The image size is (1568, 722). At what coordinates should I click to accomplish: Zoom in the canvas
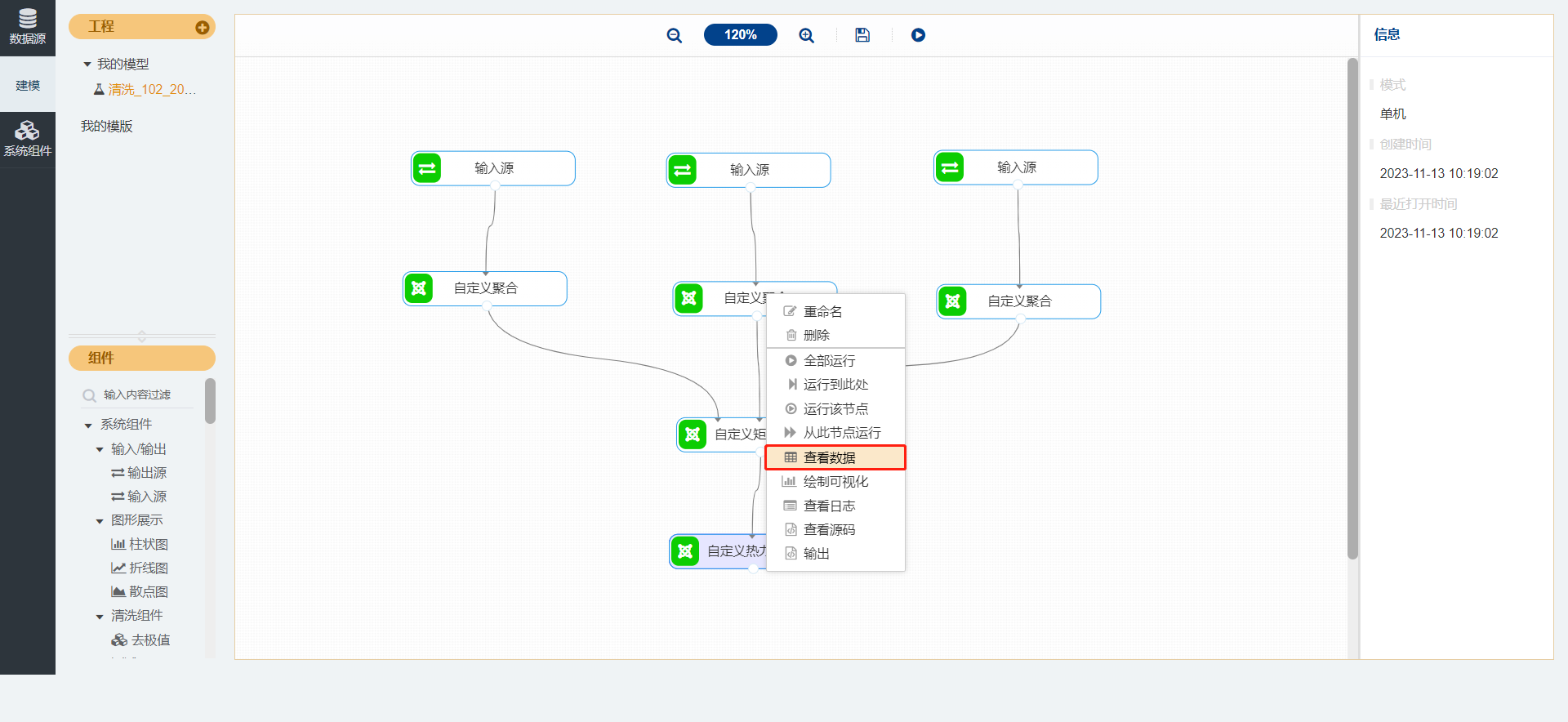click(x=807, y=35)
